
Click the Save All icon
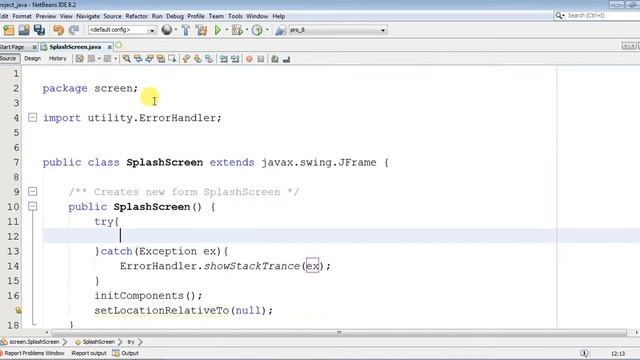coord(40,30)
